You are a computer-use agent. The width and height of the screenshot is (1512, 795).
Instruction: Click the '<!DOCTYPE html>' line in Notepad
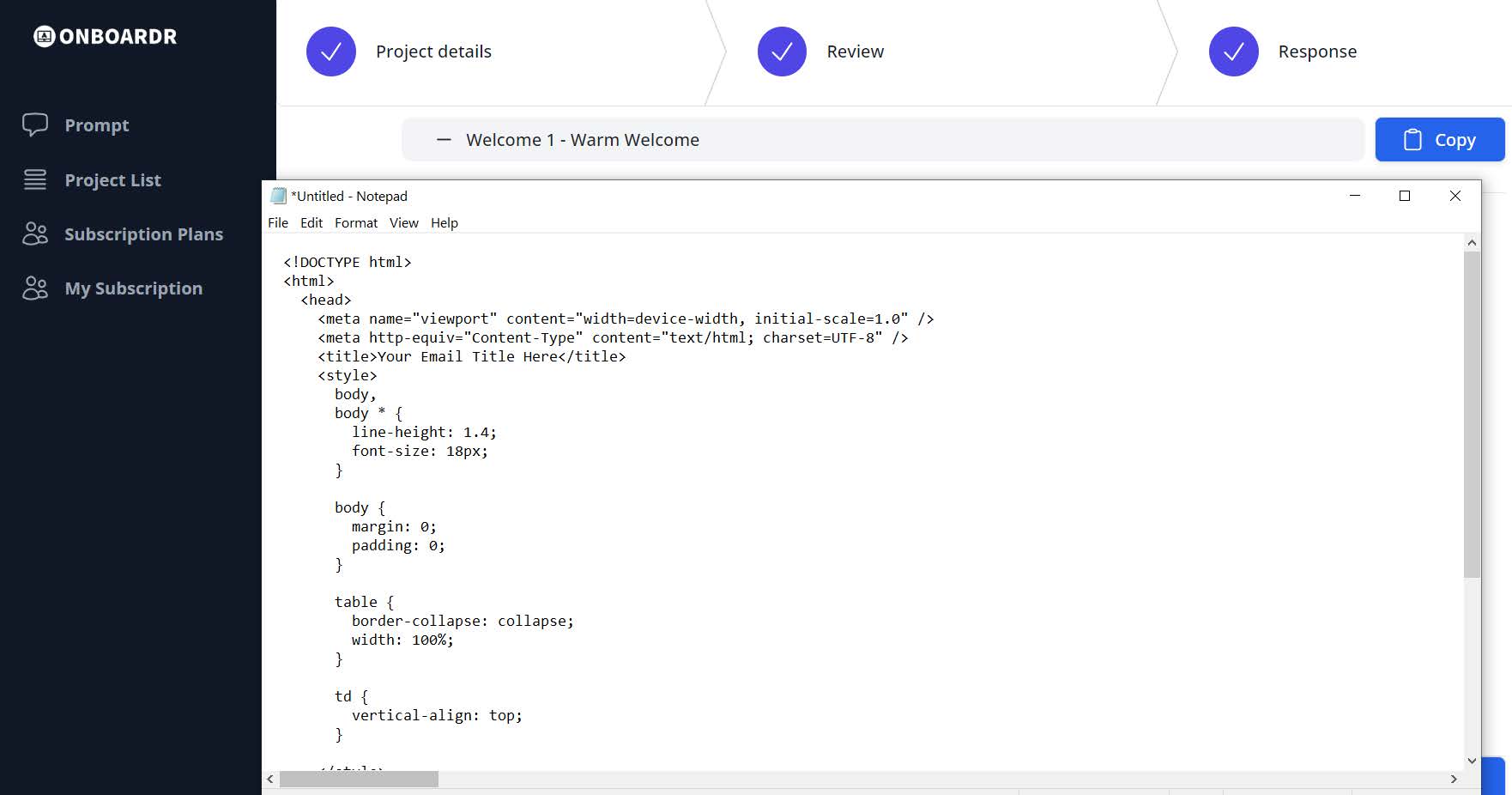[348, 263]
